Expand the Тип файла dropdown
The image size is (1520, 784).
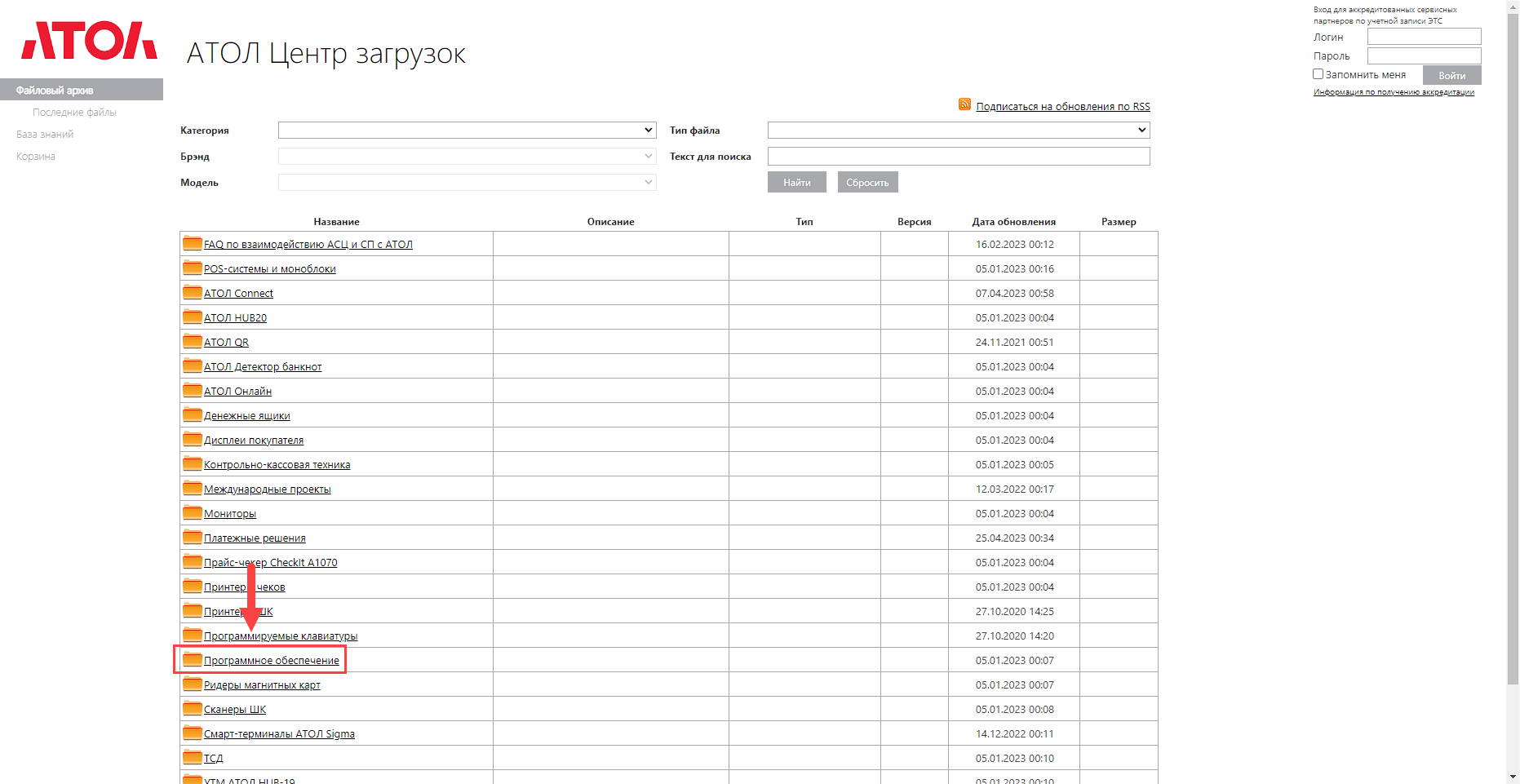coord(958,131)
